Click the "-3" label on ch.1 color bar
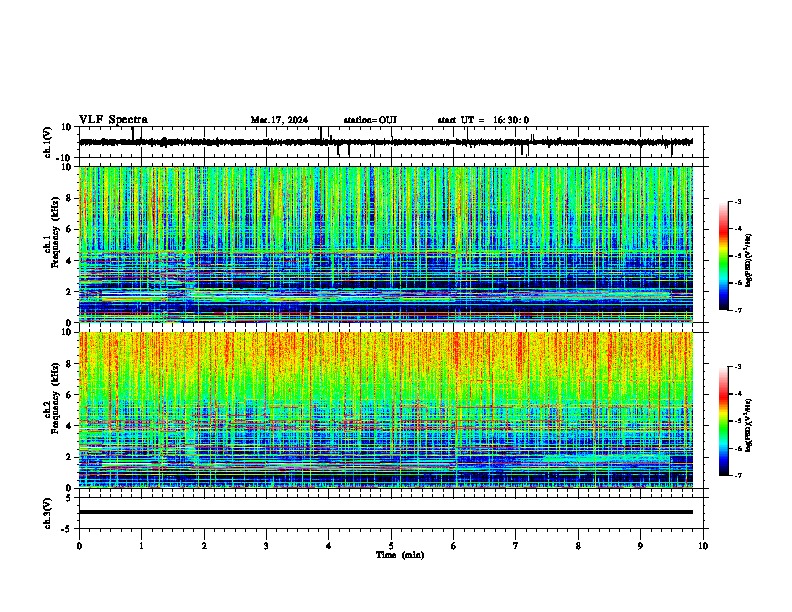 [738, 201]
